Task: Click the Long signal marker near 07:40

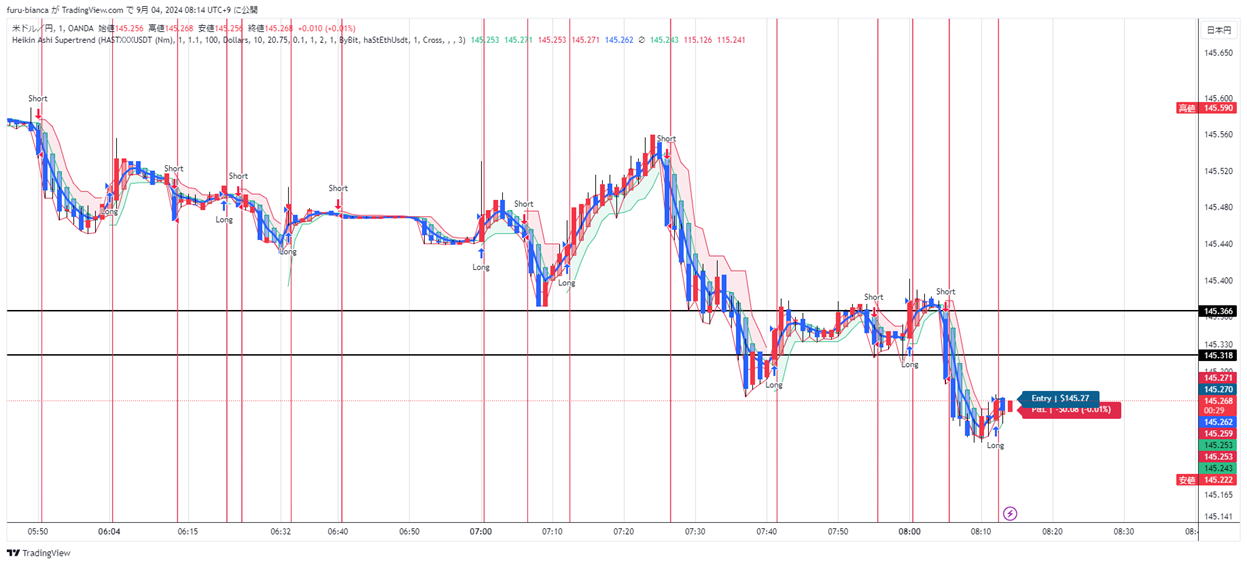Action: [774, 372]
